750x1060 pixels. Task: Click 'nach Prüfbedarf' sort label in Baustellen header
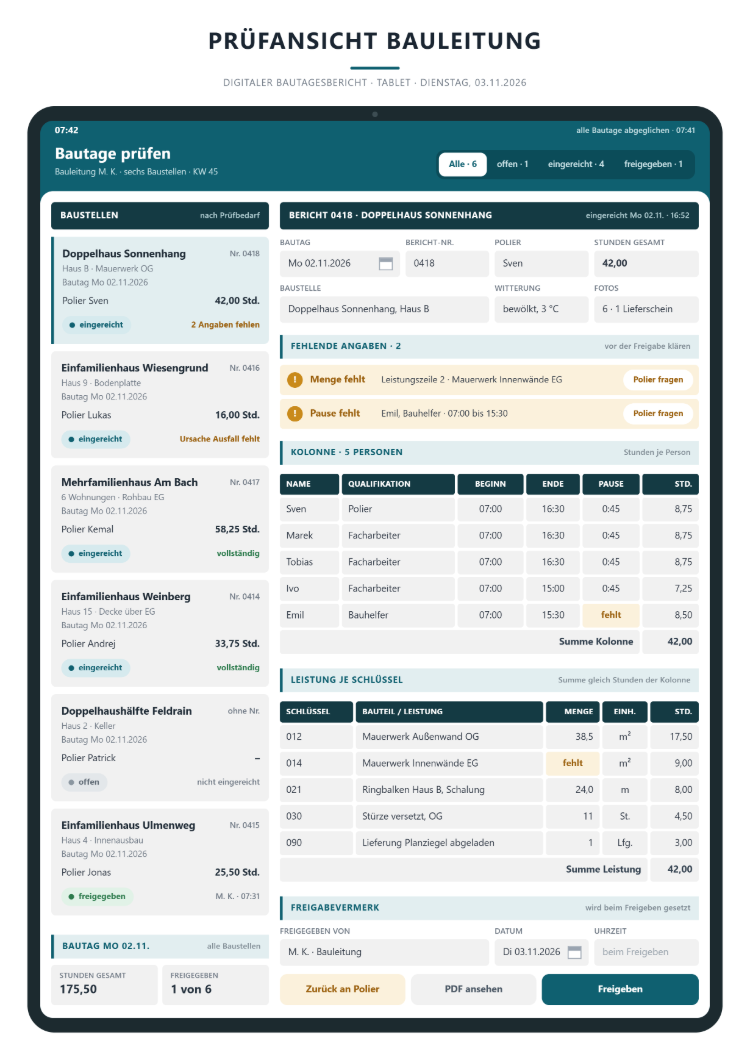(230, 216)
